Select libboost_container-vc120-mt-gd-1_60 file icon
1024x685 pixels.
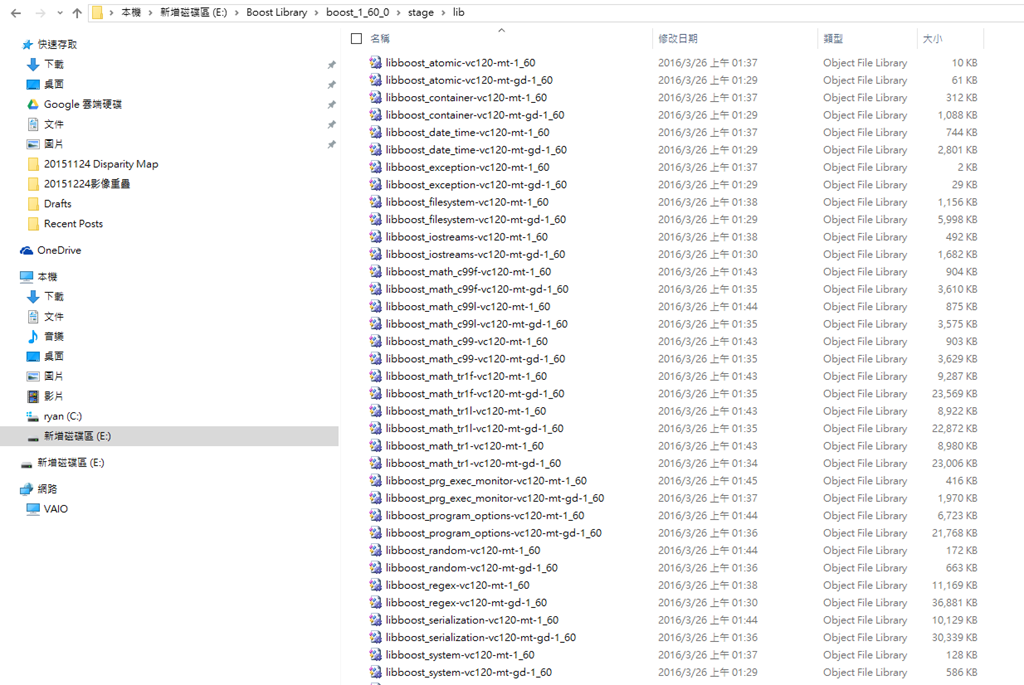pos(376,115)
